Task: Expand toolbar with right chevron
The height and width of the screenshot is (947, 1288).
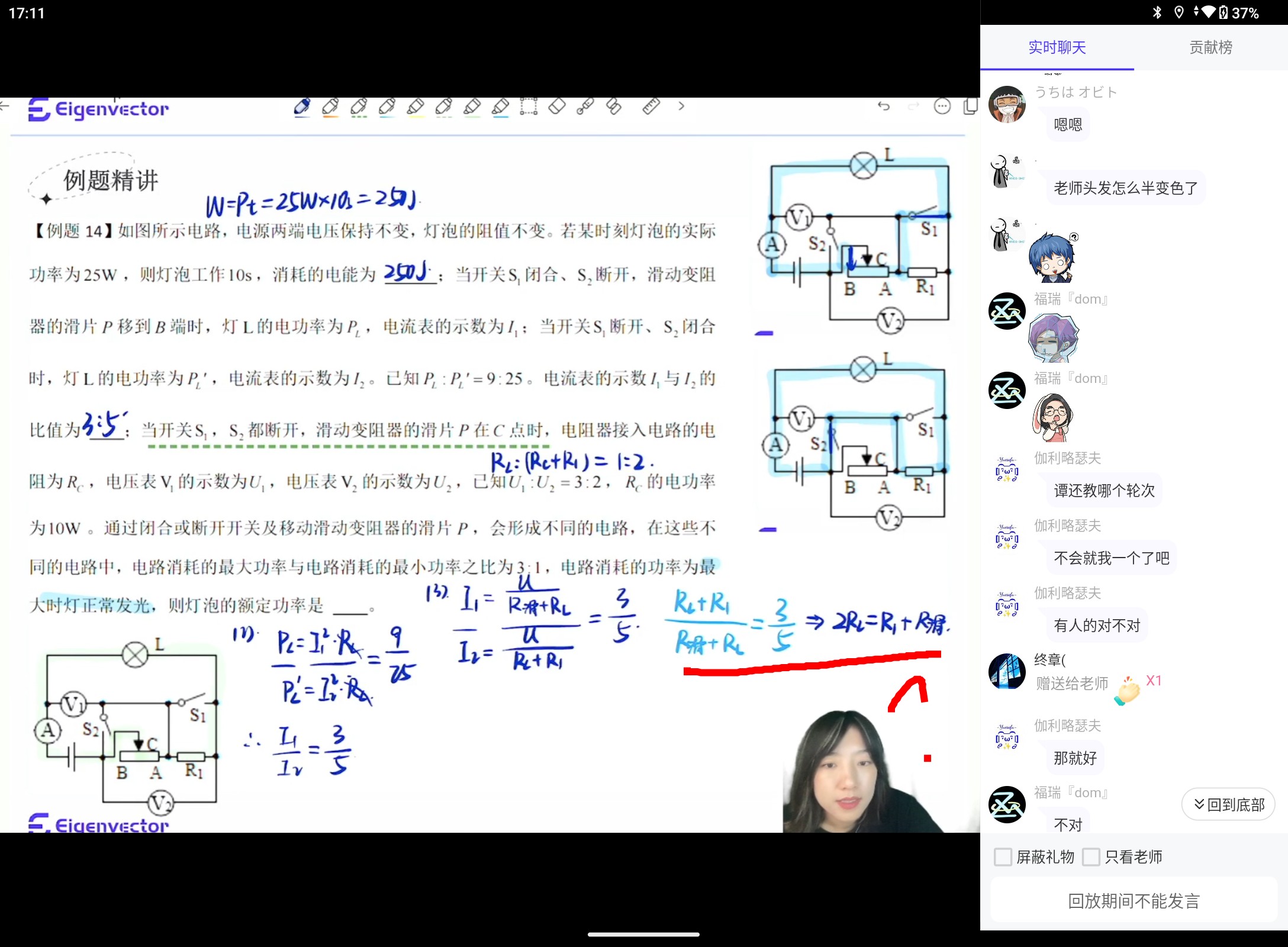Action: tap(681, 107)
